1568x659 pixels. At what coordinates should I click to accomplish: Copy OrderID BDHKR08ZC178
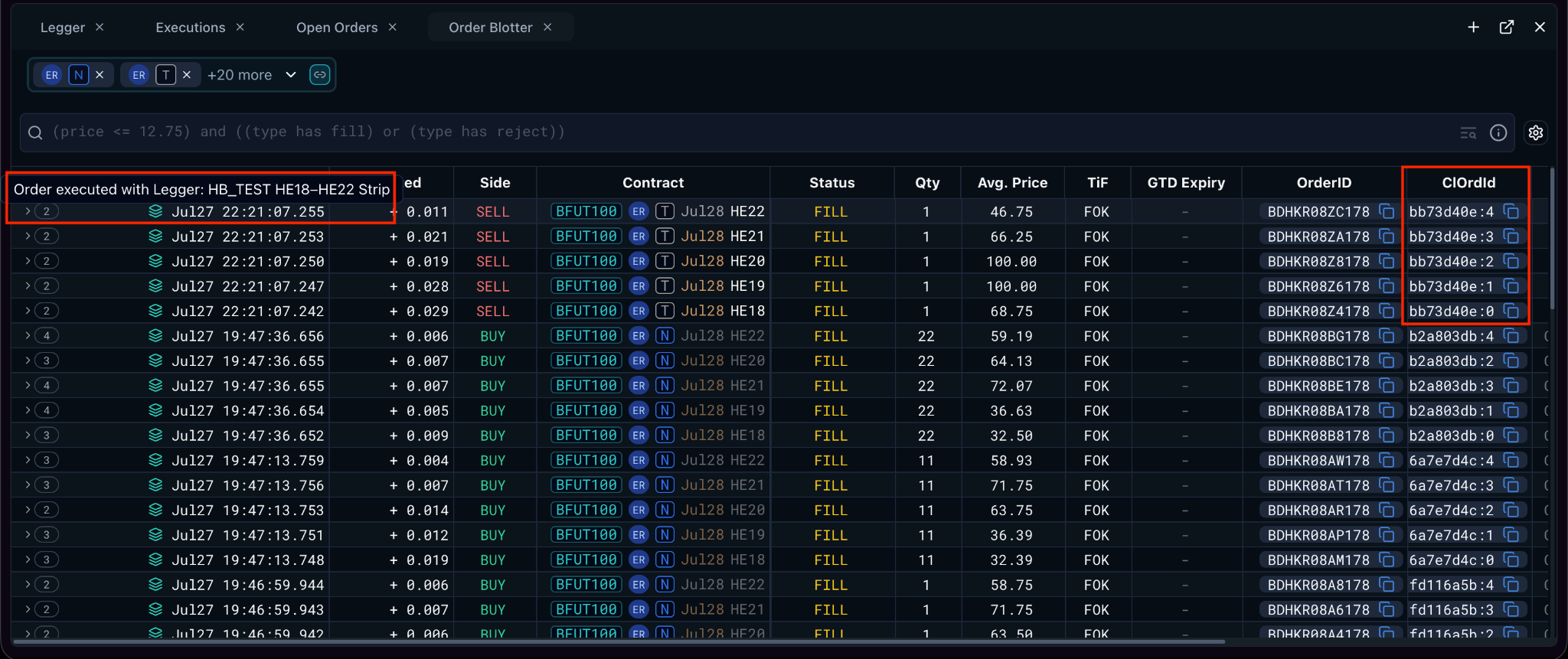coord(1387,211)
